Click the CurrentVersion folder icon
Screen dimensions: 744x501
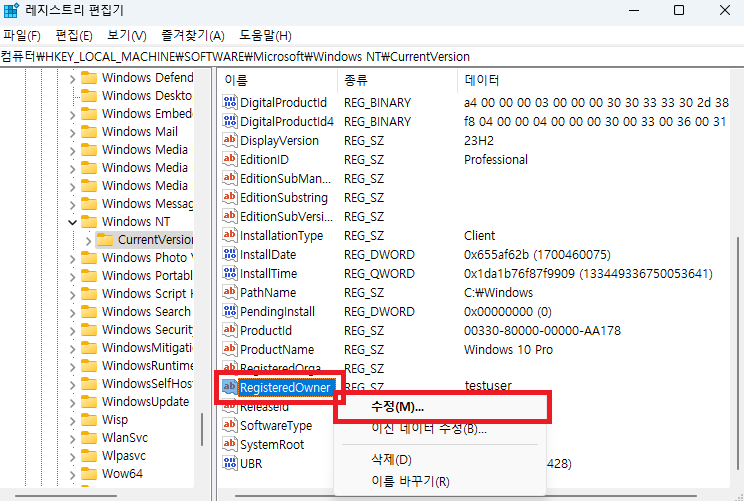[105, 240]
